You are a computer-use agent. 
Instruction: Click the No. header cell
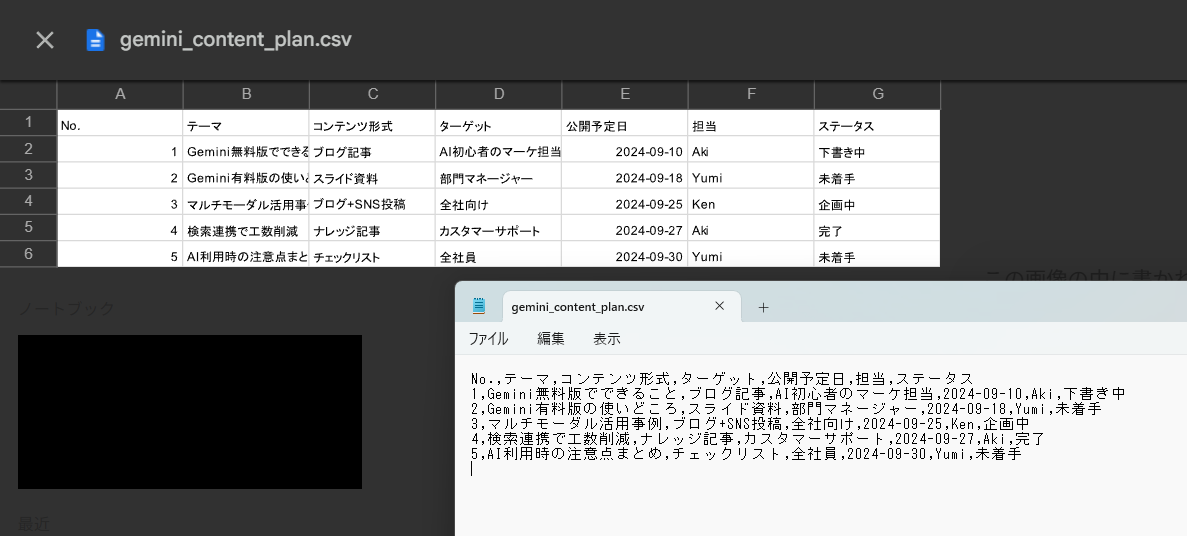coord(120,123)
